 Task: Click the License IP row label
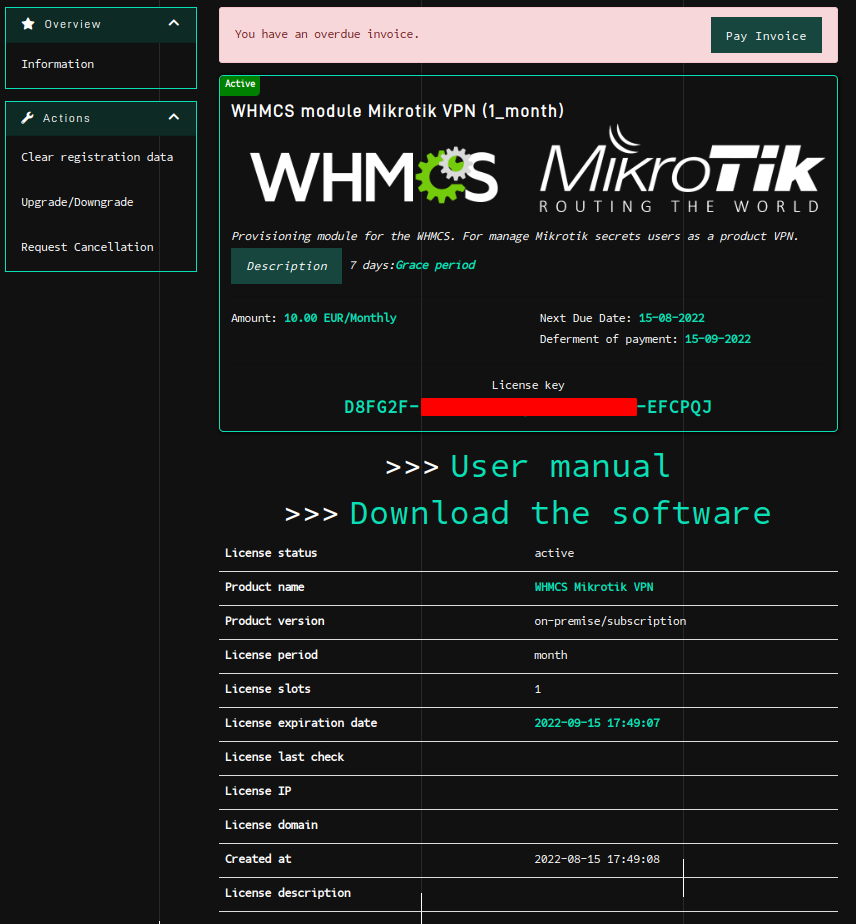[257, 791]
